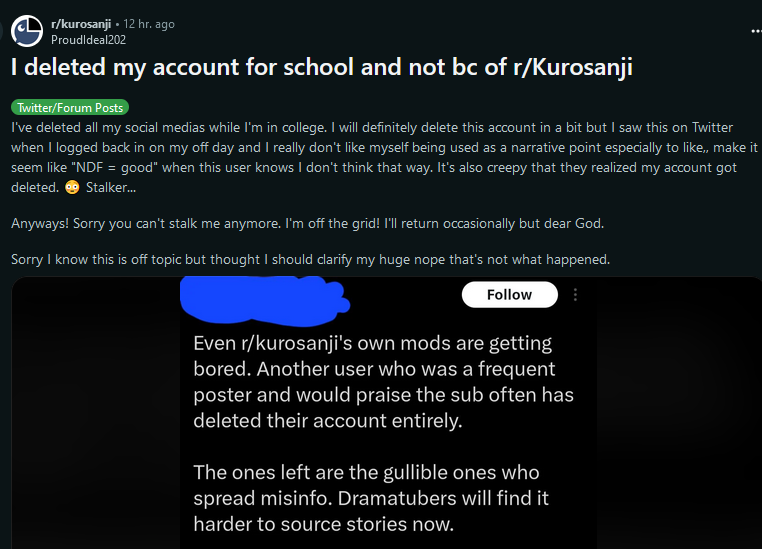The width and height of the screenshot is (762, 549).
Task: Click the 'Dramatubers will find it' tweet line
Action: coord(443,498)
